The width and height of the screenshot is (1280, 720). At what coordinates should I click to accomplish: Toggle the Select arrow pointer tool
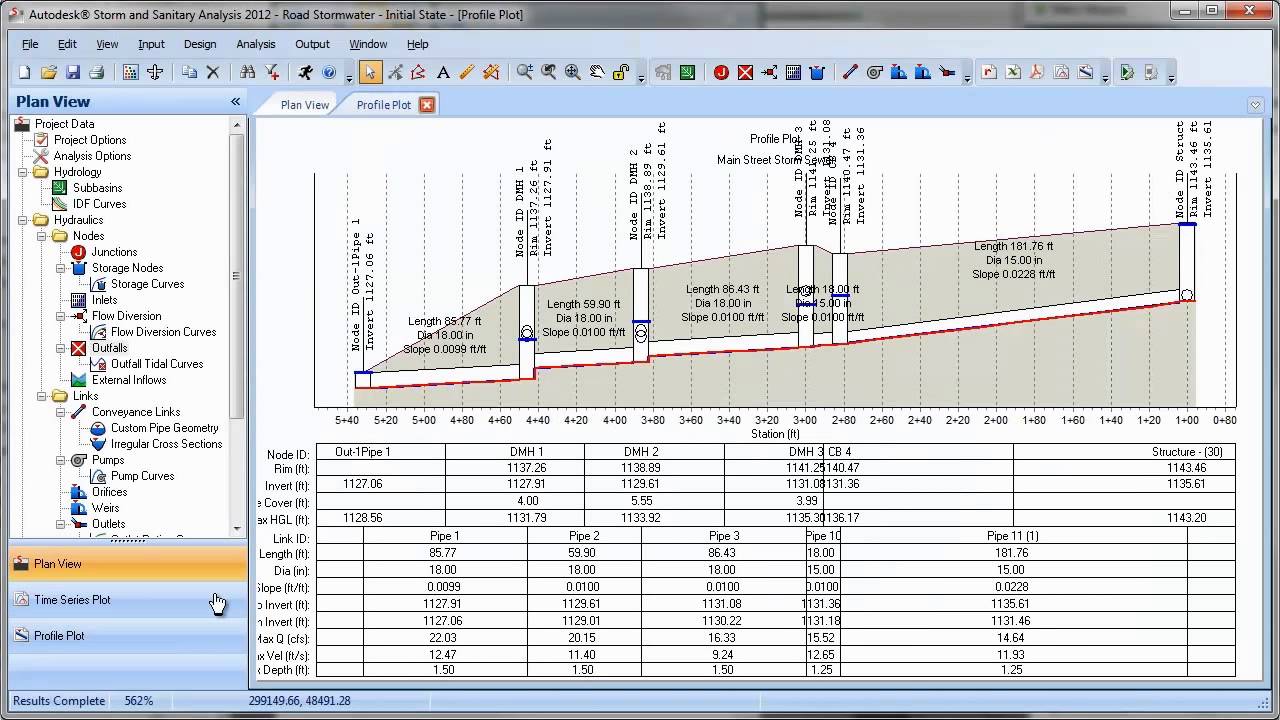tap(370, 72)
